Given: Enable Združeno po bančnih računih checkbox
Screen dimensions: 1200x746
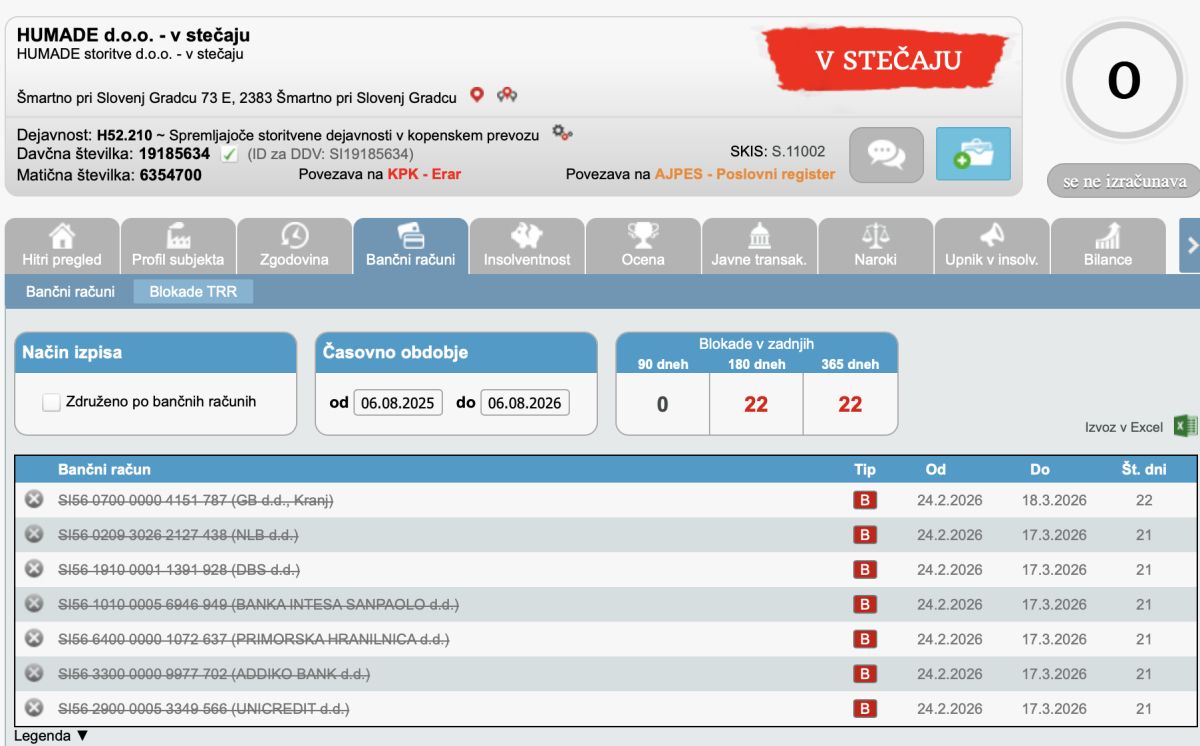Looking at the screenshot, I should (x=51, y=402).
